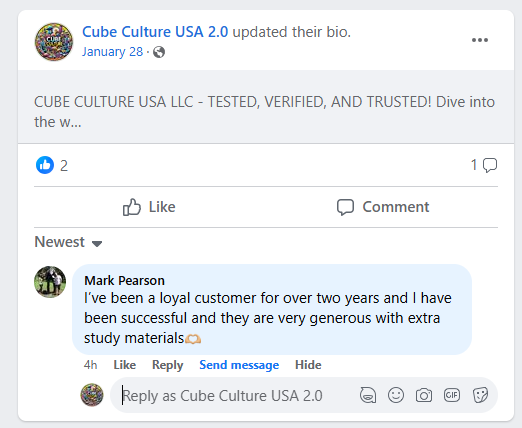Click the blue thumbs-up reaction icon

click(x=45, y=165)
